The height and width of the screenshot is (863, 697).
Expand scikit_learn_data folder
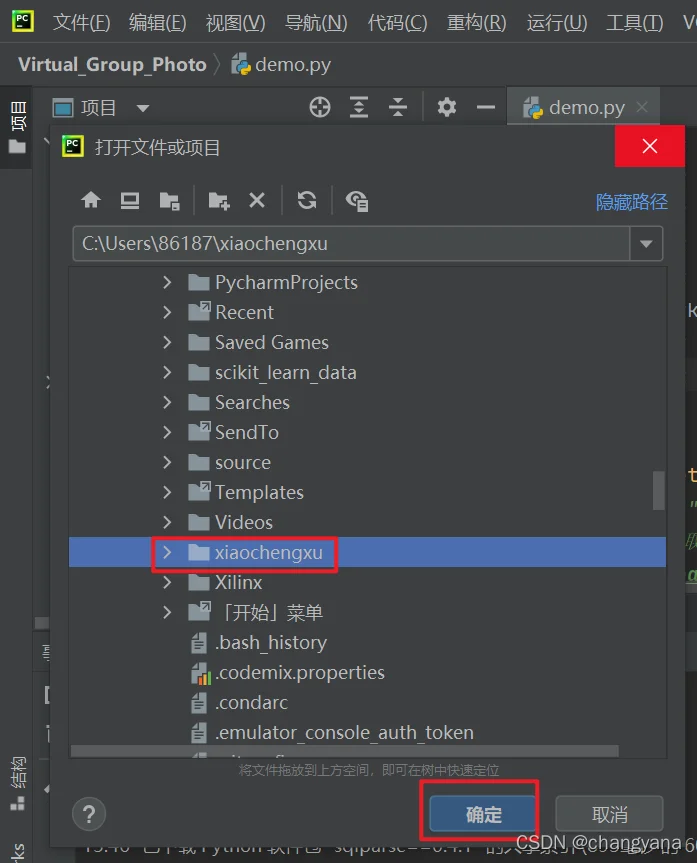[167, 372]
